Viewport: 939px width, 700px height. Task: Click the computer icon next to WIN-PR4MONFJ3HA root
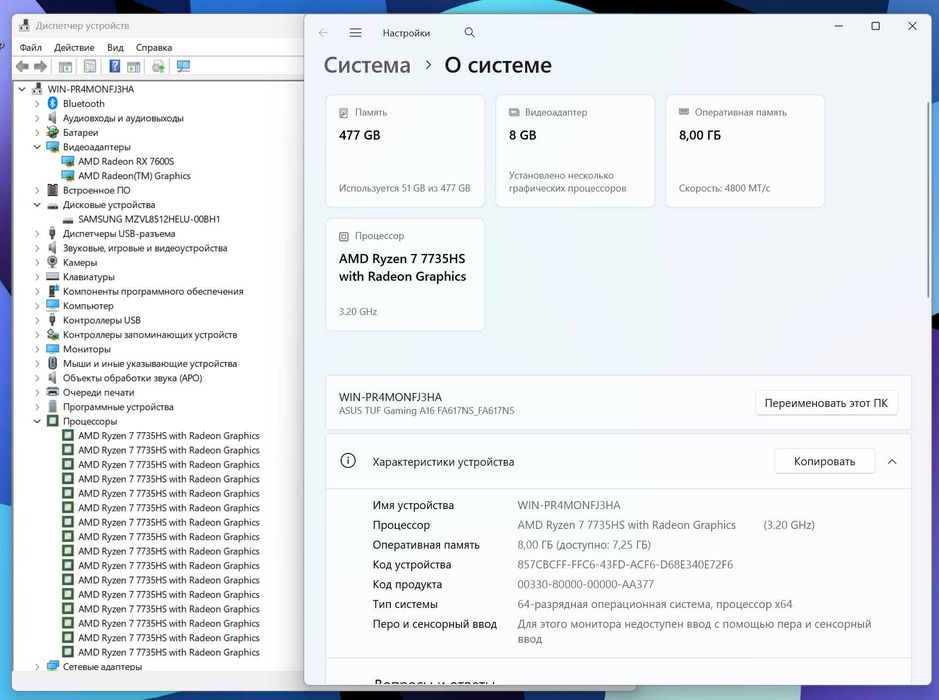(37, 89)
